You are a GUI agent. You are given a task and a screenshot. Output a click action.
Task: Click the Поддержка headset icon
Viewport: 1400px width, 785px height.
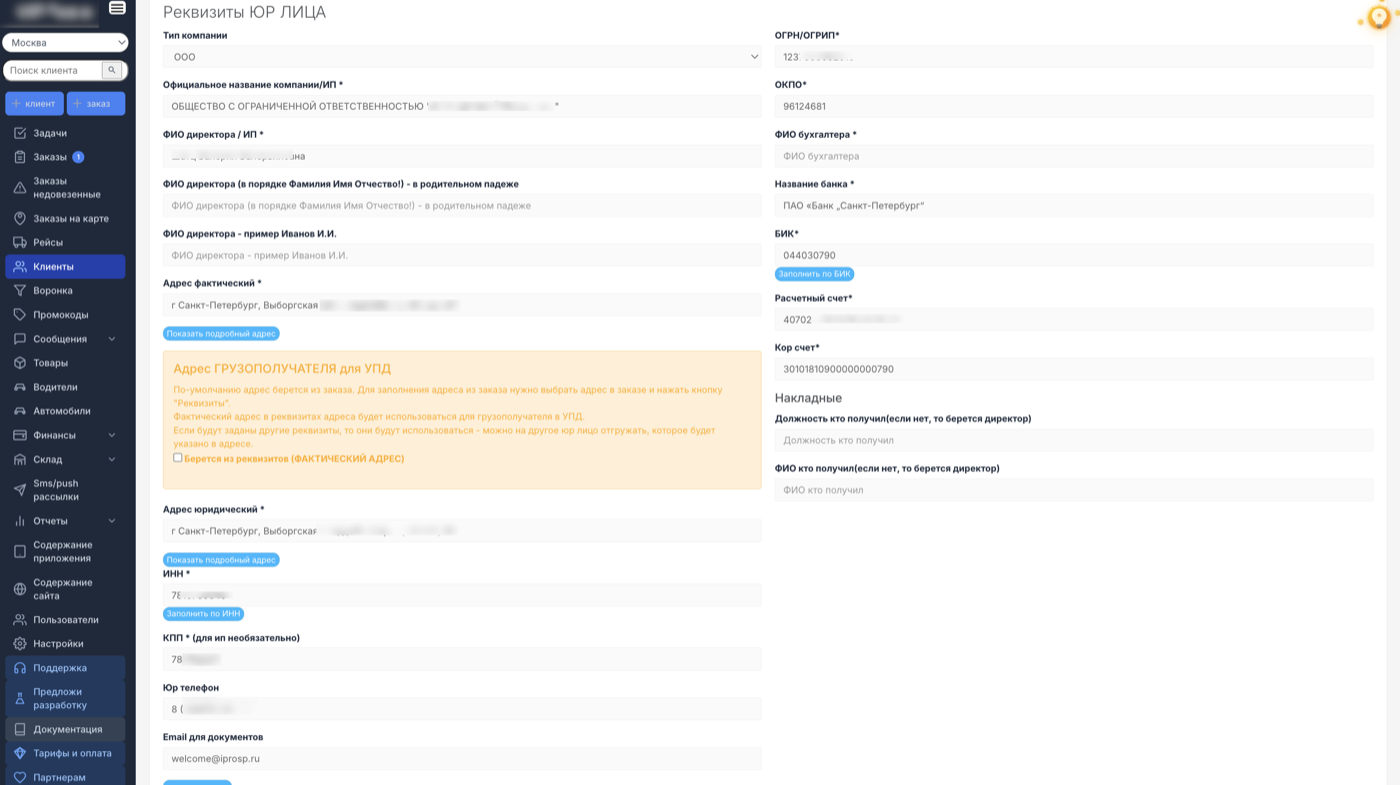click(20, 668)
